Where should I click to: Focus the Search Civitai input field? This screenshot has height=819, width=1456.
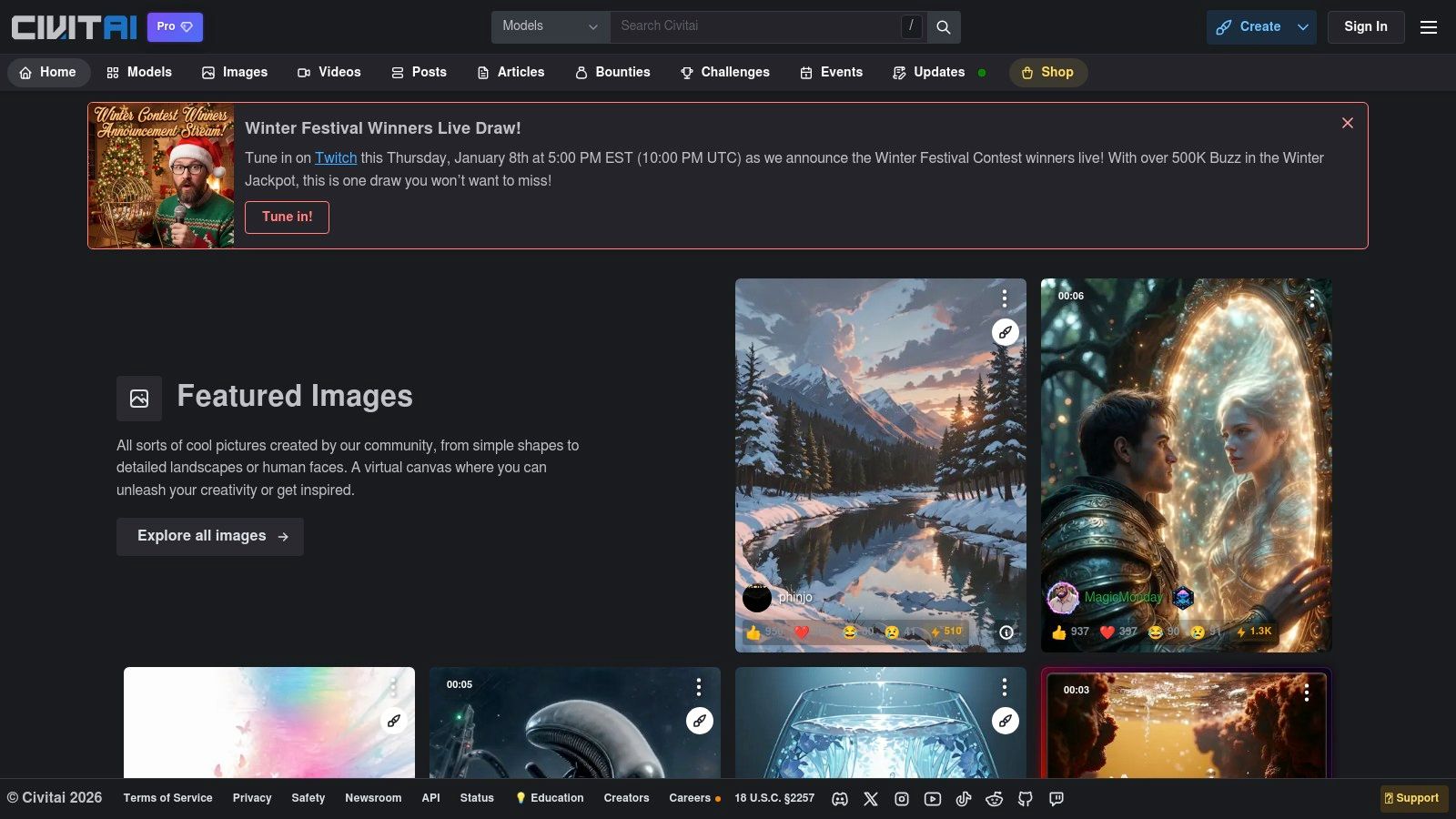coord(755,26)
